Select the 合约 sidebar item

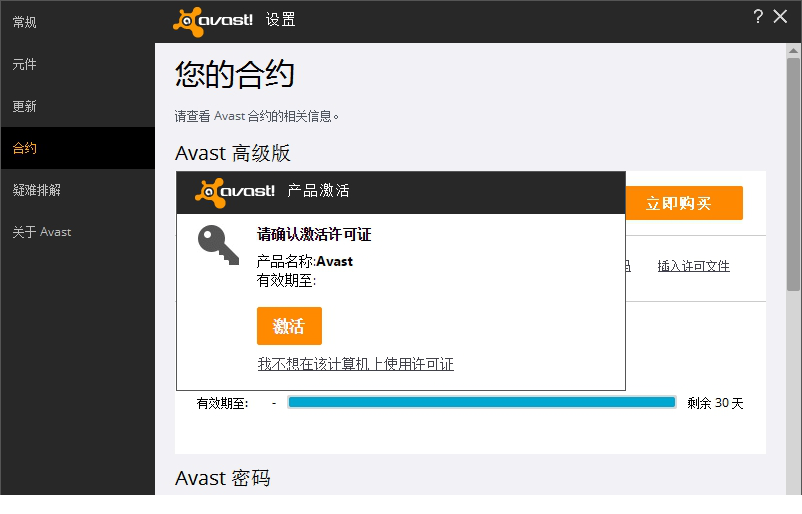pyautogui.click(x=77, y=148)
